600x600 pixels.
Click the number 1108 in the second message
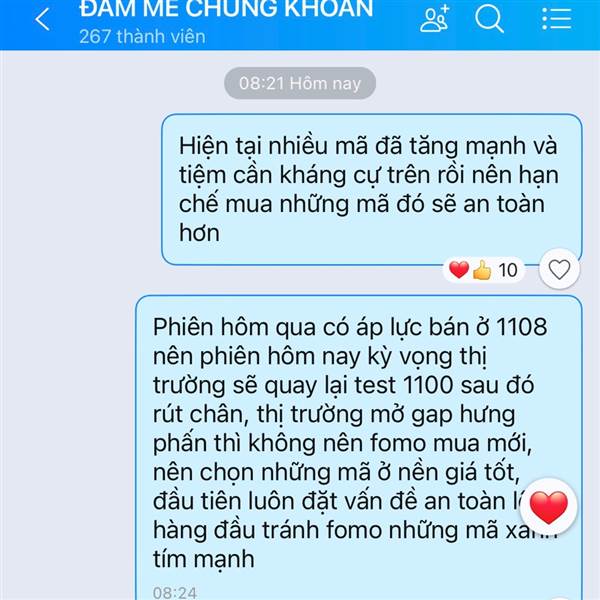[x=522, y=327]
